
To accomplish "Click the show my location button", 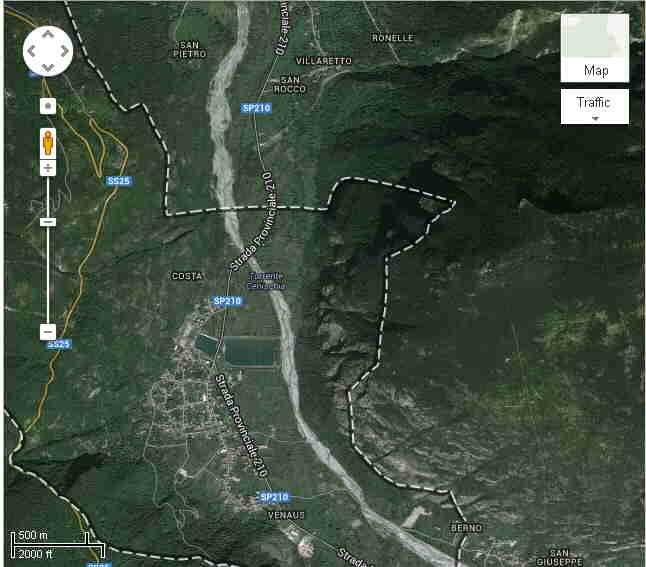I will point(47,105).
